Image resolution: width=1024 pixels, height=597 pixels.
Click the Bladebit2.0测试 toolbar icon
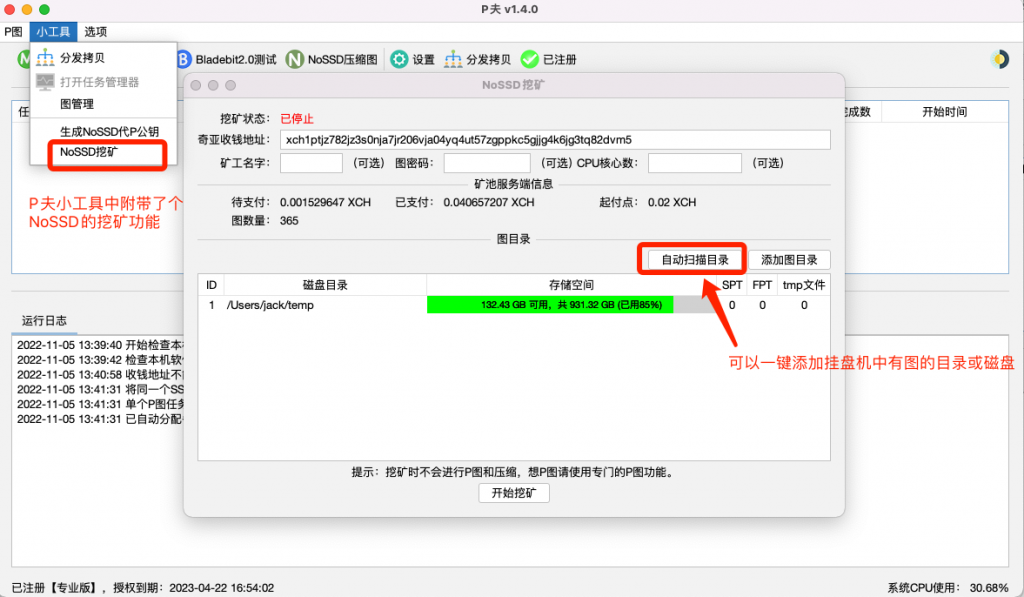184,60
